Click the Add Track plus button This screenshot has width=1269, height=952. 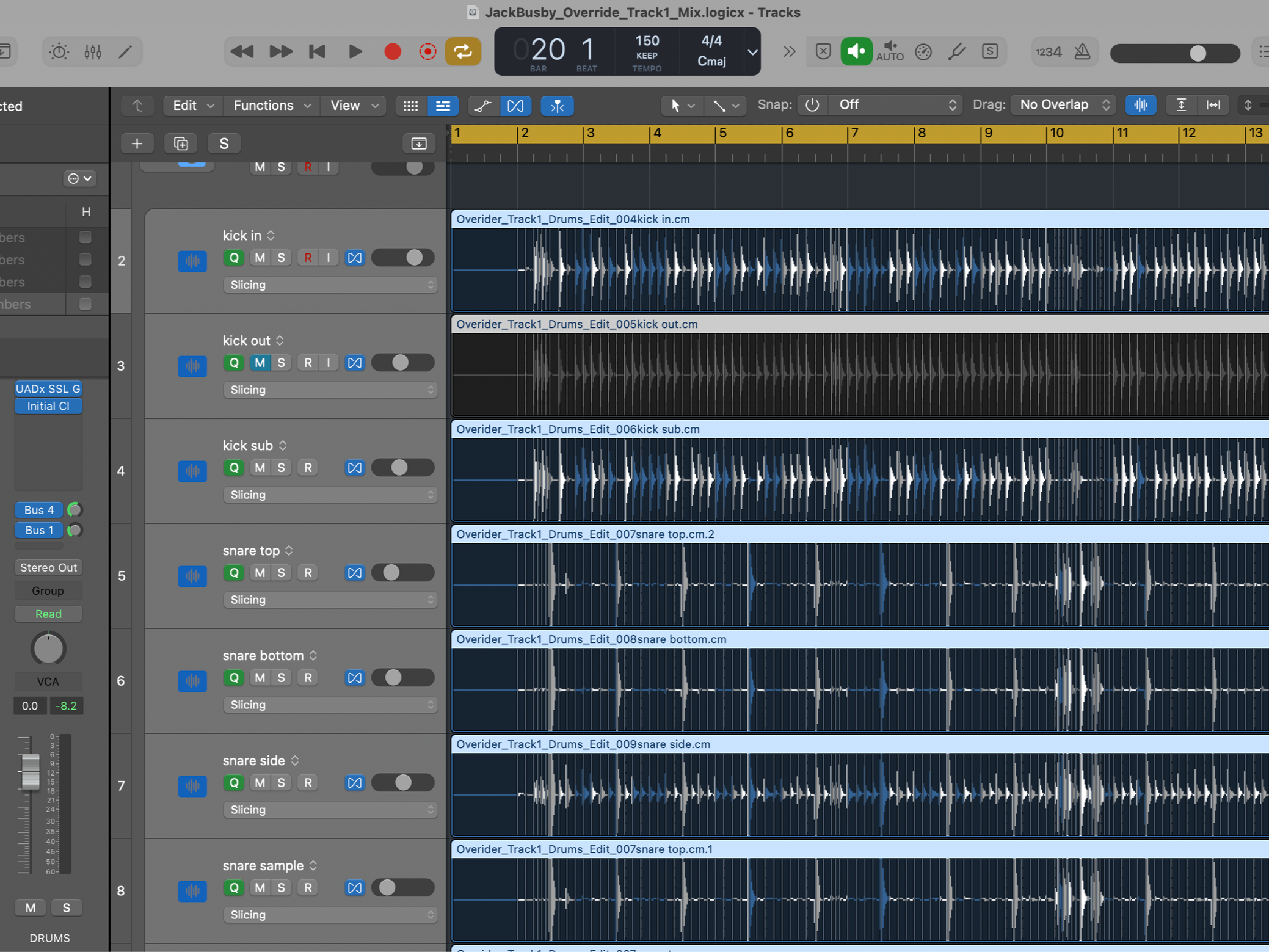[137, 144]
